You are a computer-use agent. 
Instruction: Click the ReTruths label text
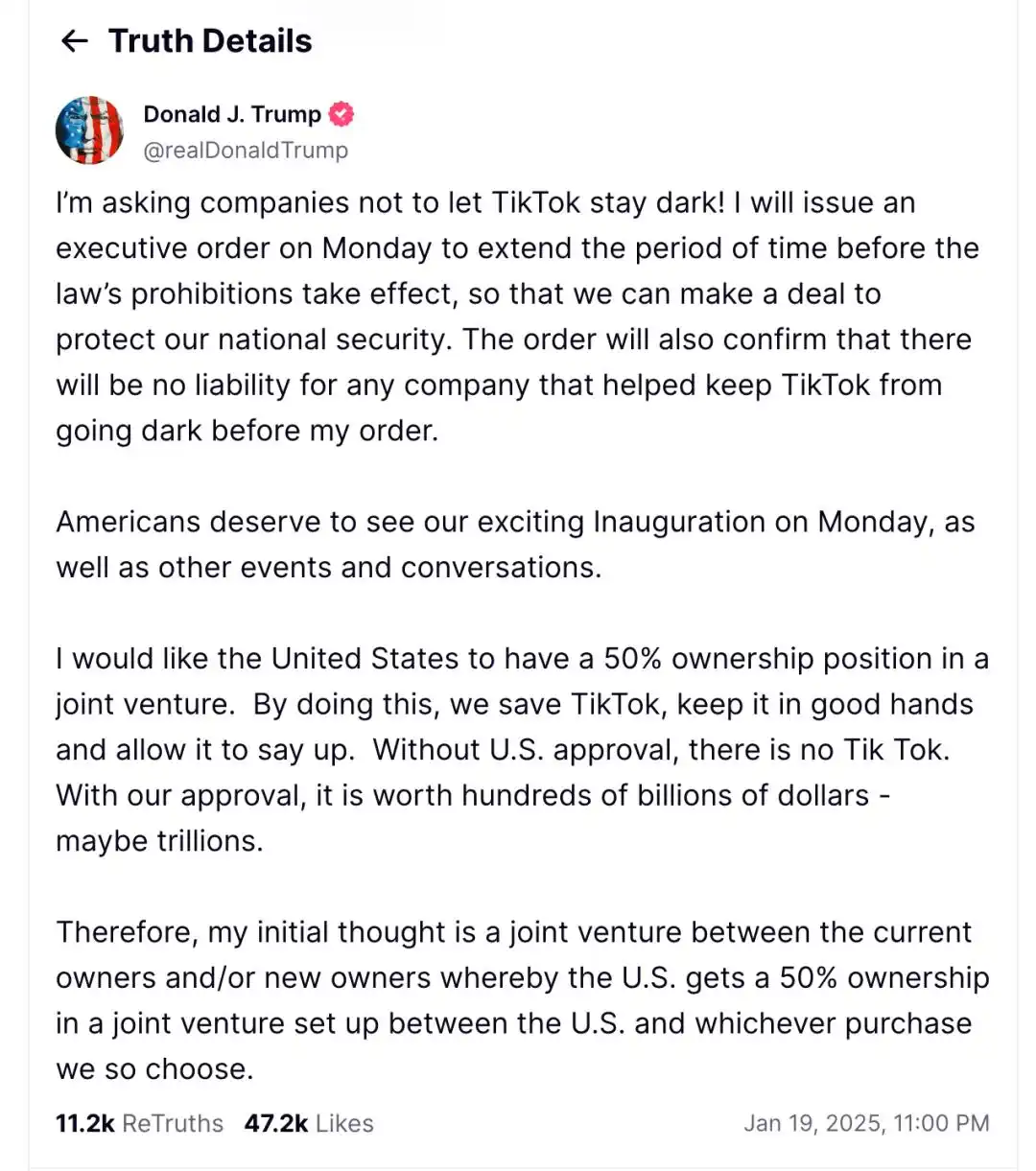click(x=173, y=1123)
